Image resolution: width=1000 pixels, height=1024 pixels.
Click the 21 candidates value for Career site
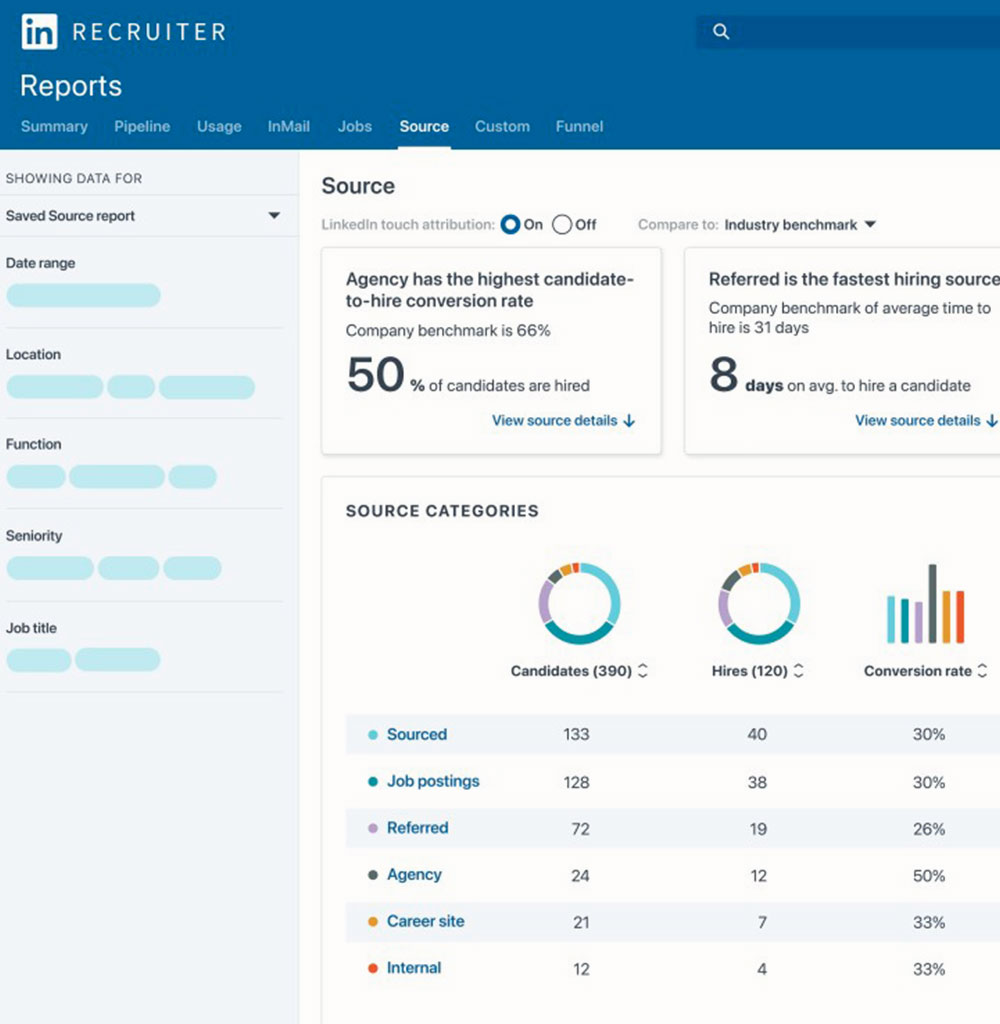[581, 923]
